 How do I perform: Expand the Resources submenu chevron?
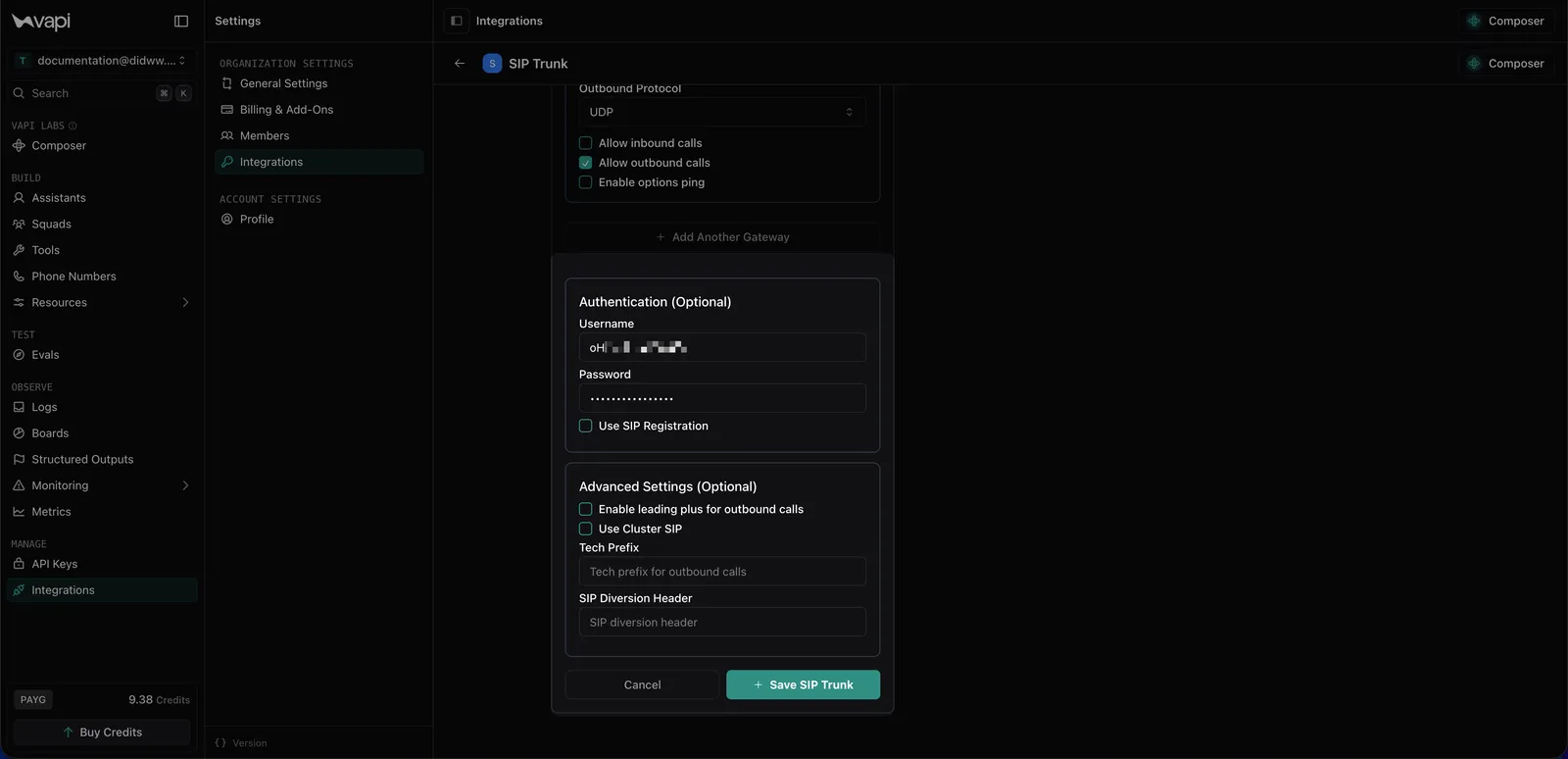(185, 302)
